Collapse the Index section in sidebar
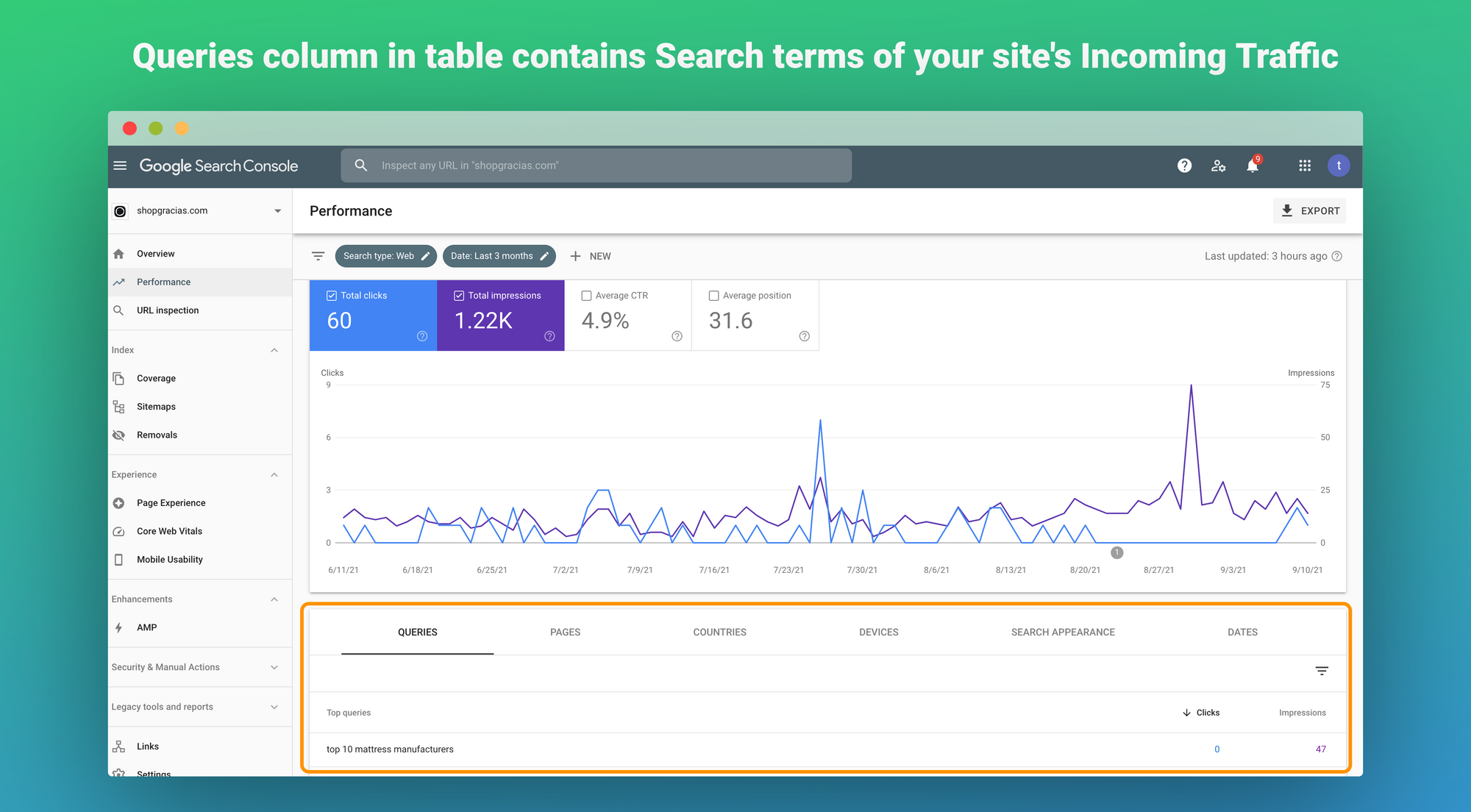The image size is (1471, 812). tap(274, 349)
